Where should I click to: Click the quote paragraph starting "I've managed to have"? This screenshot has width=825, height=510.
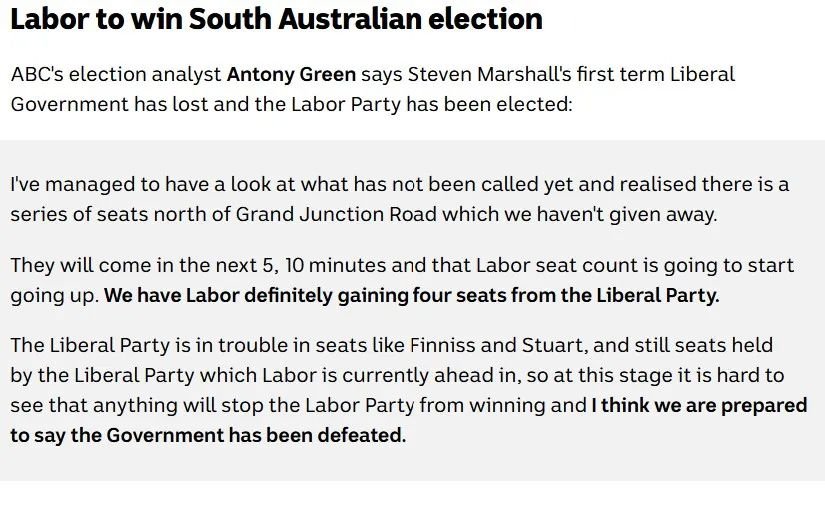click(x=400, y=199)
